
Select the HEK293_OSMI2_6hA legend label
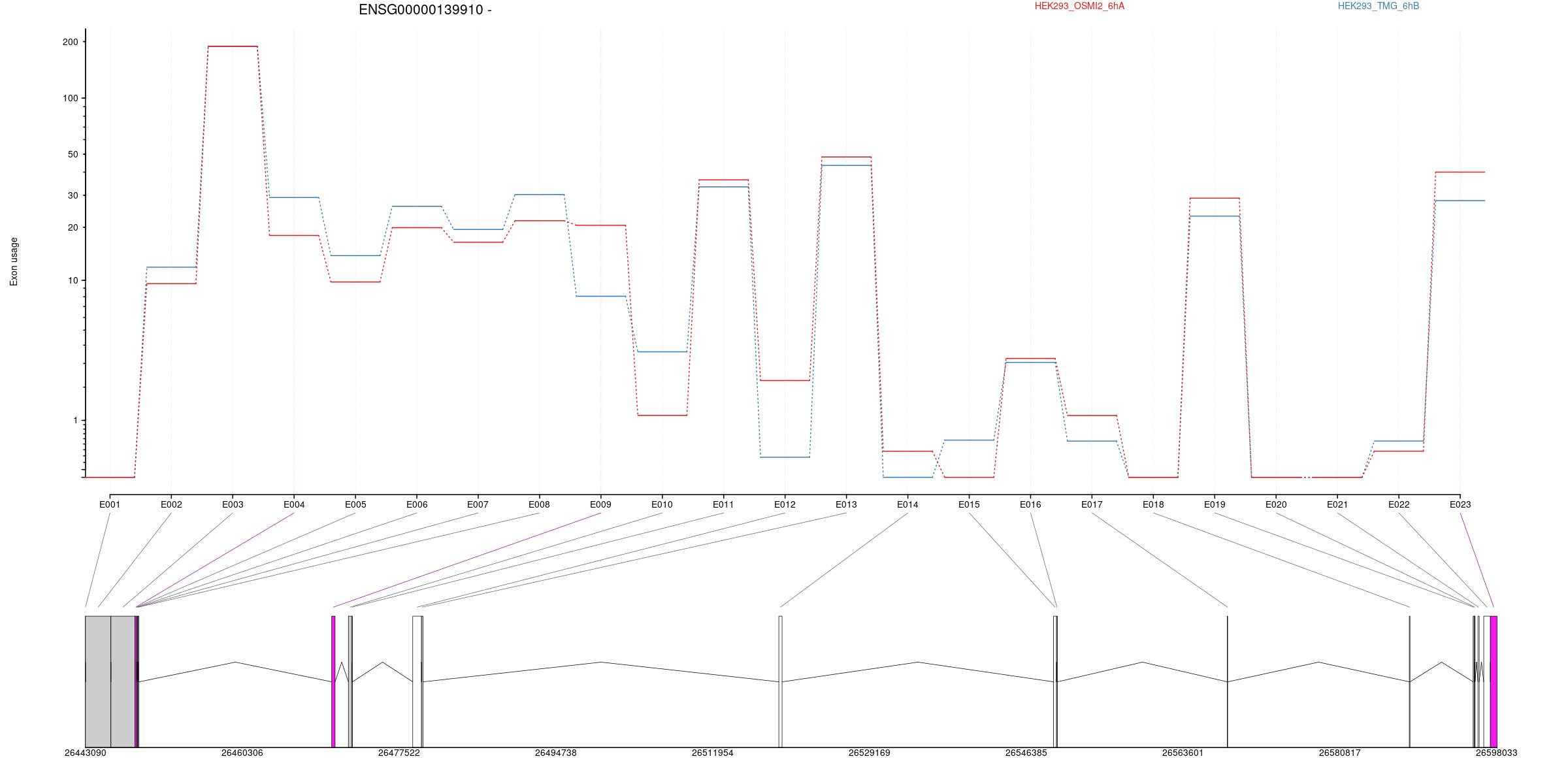pos(1079,6)
